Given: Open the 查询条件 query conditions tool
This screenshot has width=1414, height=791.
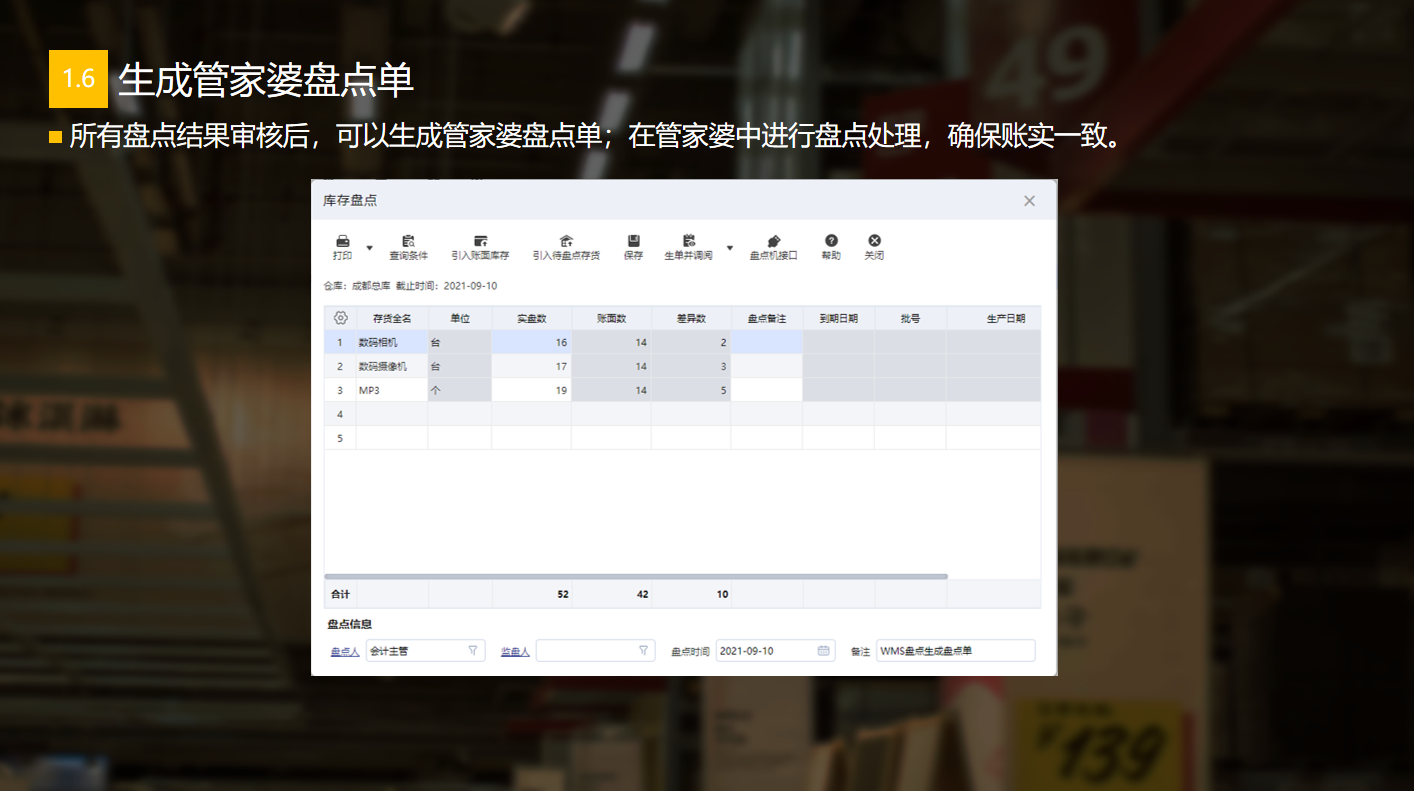Looking at the screenshot, I should pos(408,242).
